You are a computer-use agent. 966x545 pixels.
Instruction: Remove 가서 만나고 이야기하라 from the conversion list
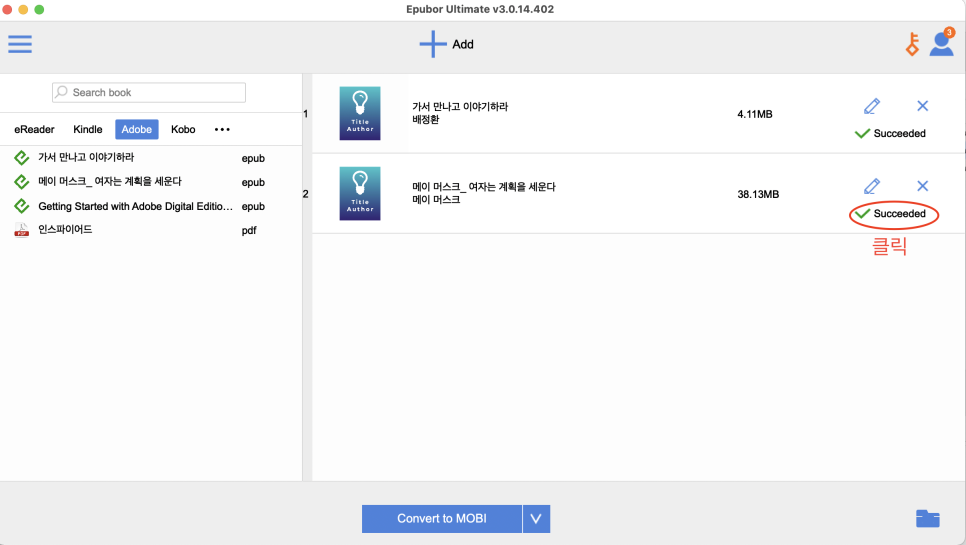pos(922,106)
